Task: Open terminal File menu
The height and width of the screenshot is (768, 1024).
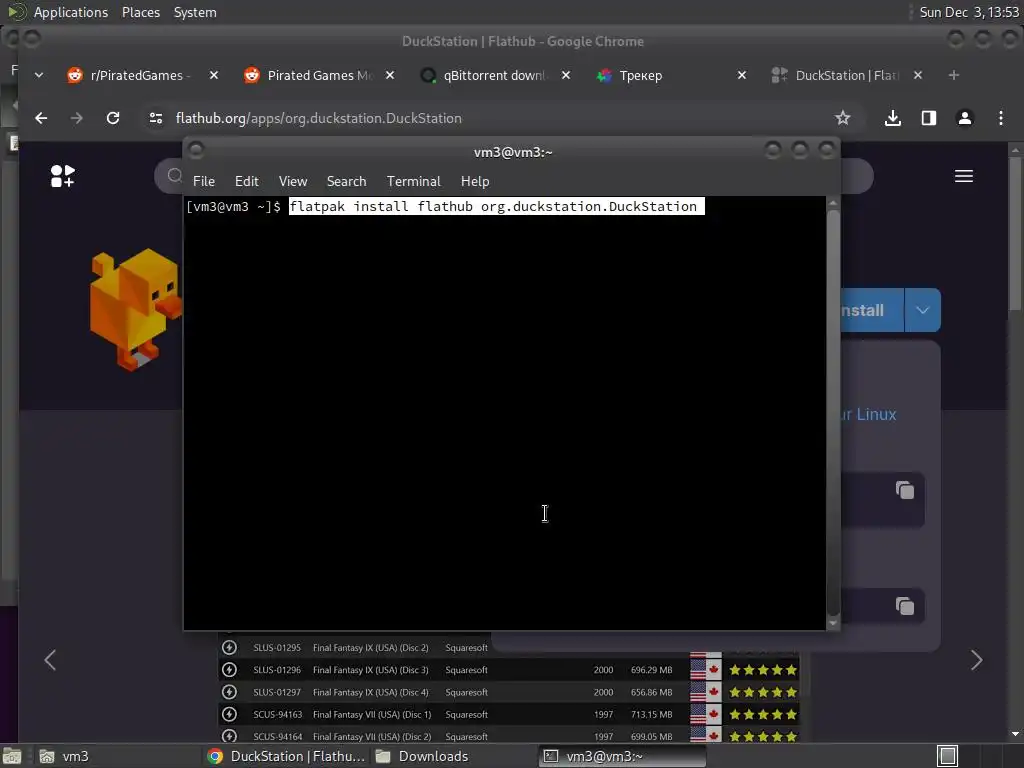Action: pos(204,182)
